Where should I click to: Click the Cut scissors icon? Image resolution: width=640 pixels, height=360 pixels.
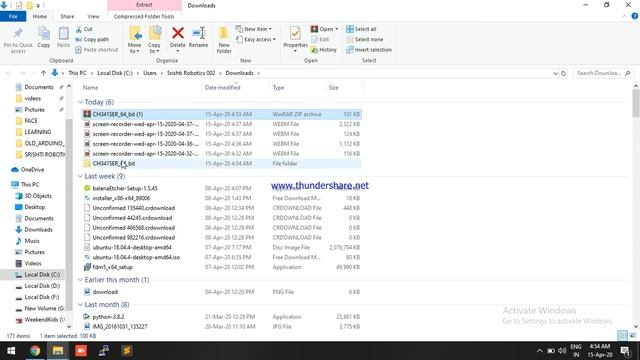pos(79,29)
